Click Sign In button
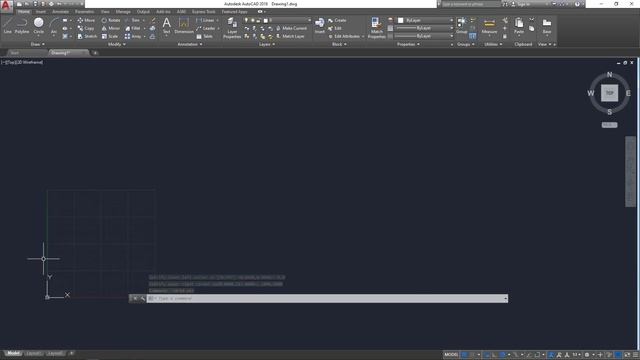 [521, 4]
